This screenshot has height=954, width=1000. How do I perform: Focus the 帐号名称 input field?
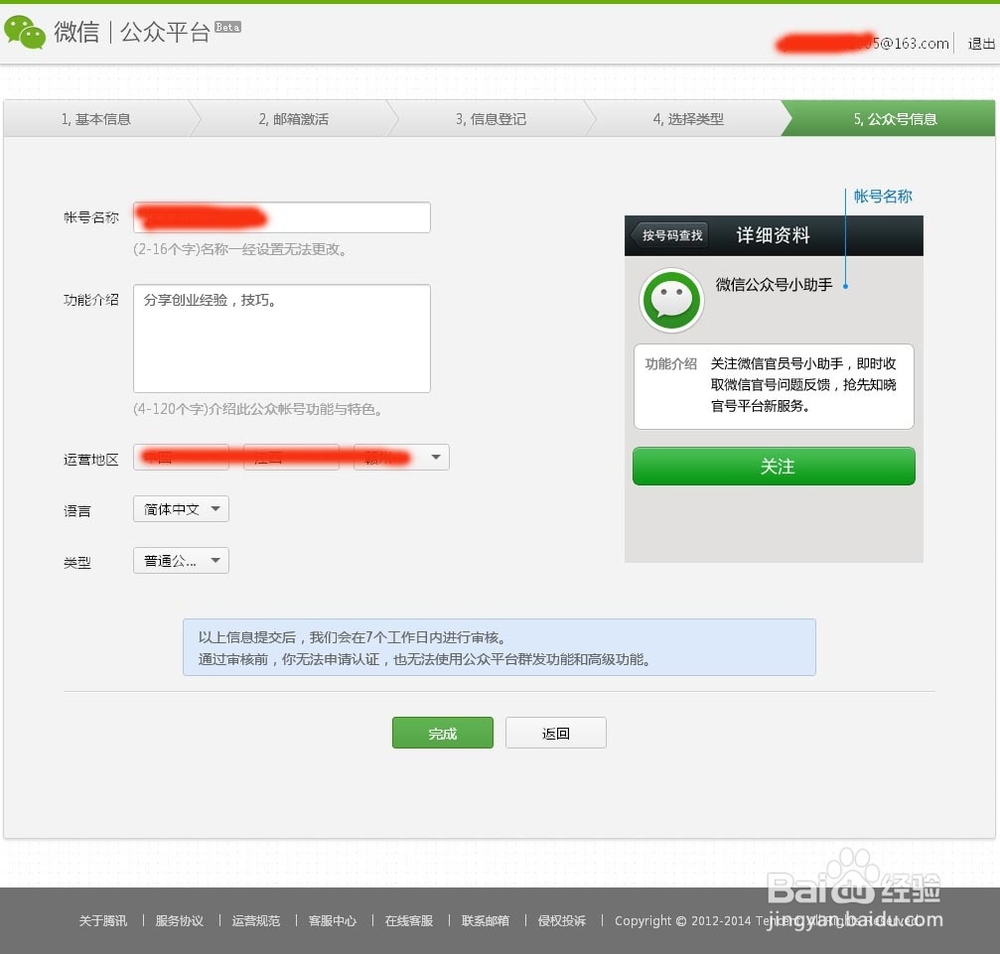tap(282, 217)
